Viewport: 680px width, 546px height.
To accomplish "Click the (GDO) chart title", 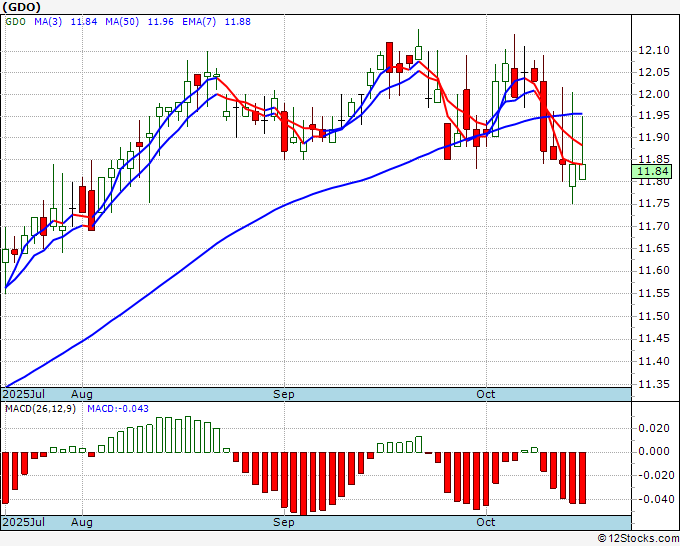I will point(22,7).
